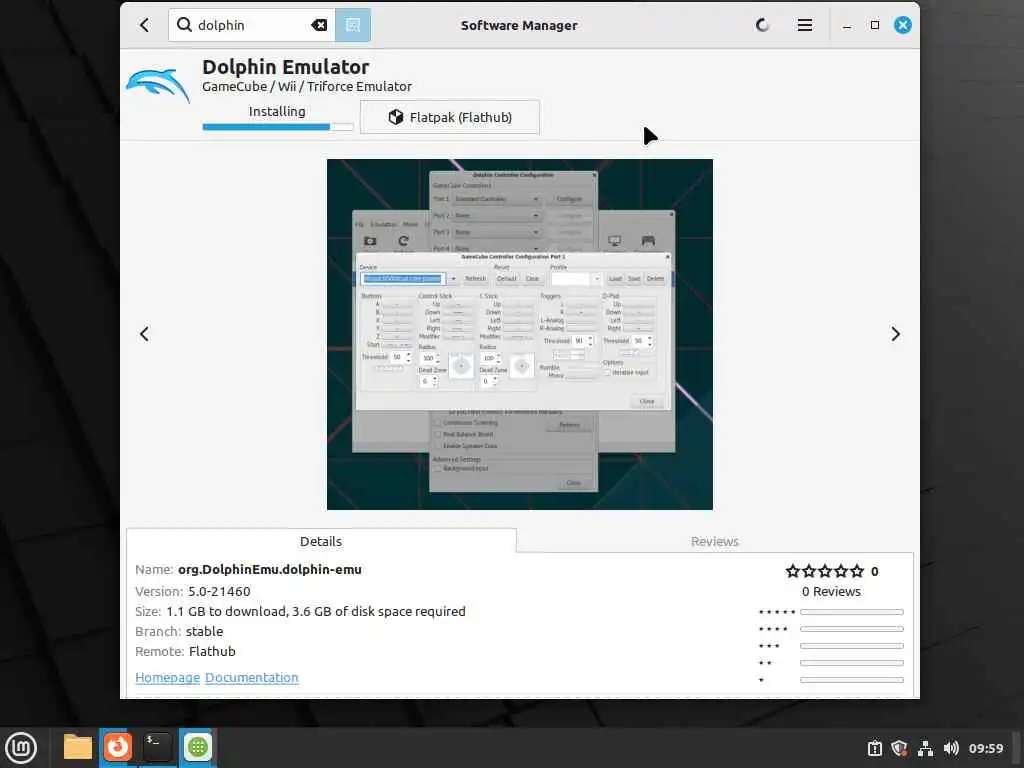Switch to the Reviews tab
The width and height of the screenshot is (1024, 768).
coord(714,541)
